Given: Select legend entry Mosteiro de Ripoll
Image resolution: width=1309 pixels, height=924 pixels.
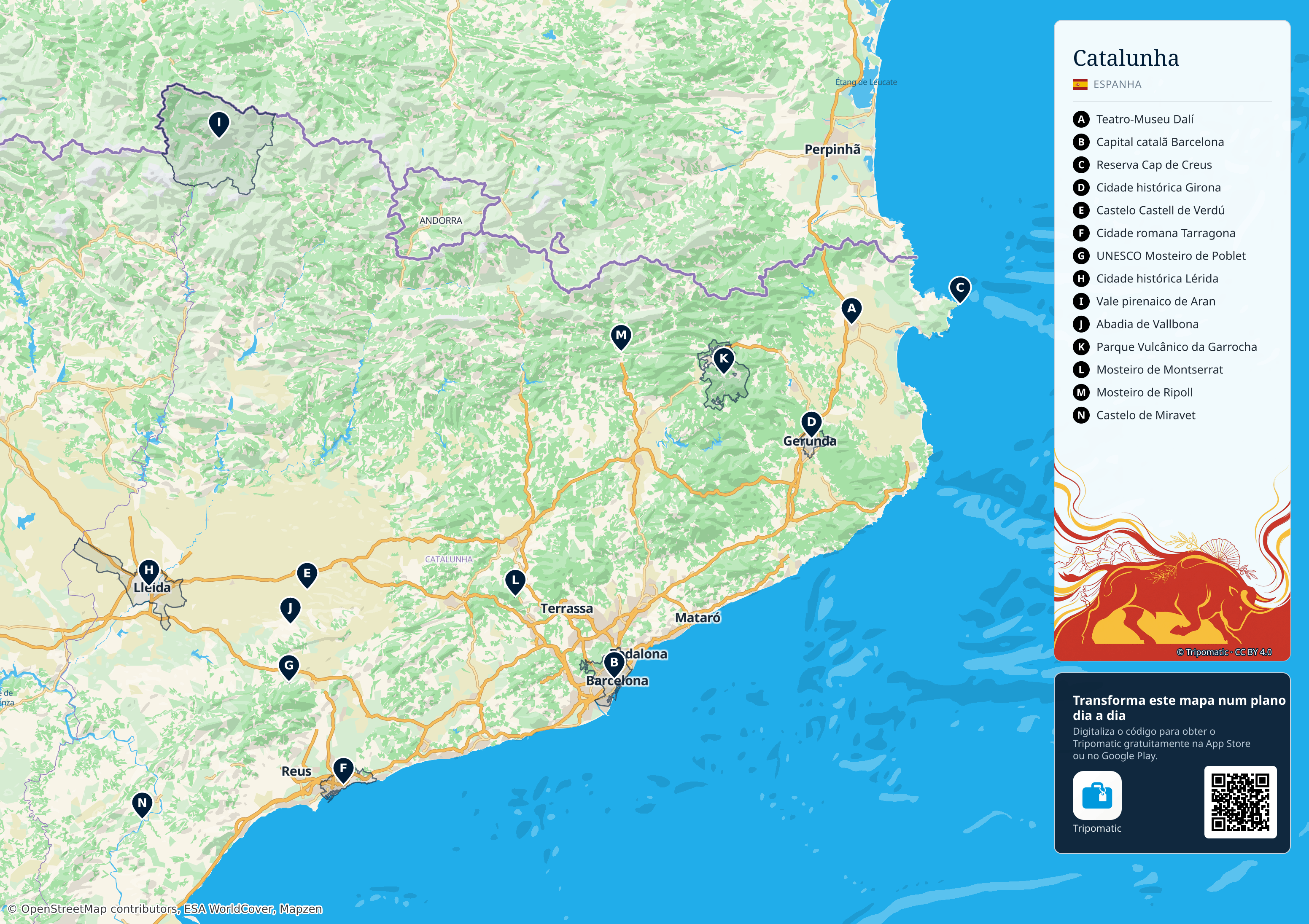Looking at the screenshot, I should tap(1145, 393).
